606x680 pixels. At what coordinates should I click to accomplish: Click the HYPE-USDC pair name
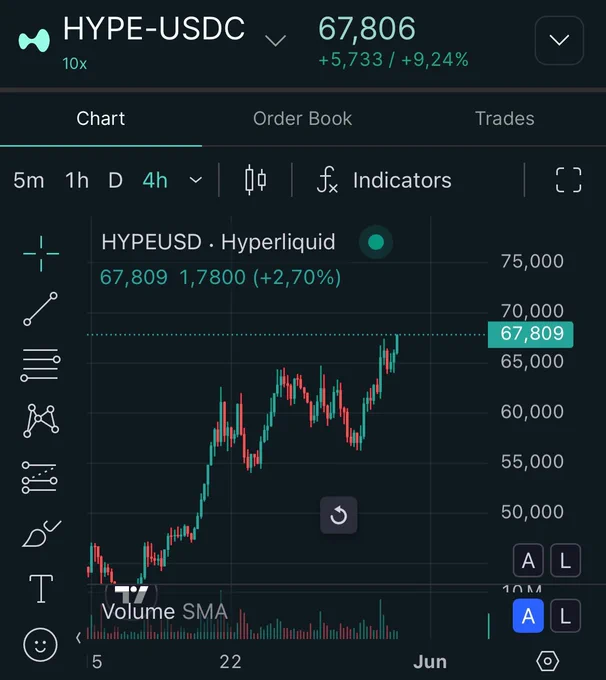click(154, 29)
